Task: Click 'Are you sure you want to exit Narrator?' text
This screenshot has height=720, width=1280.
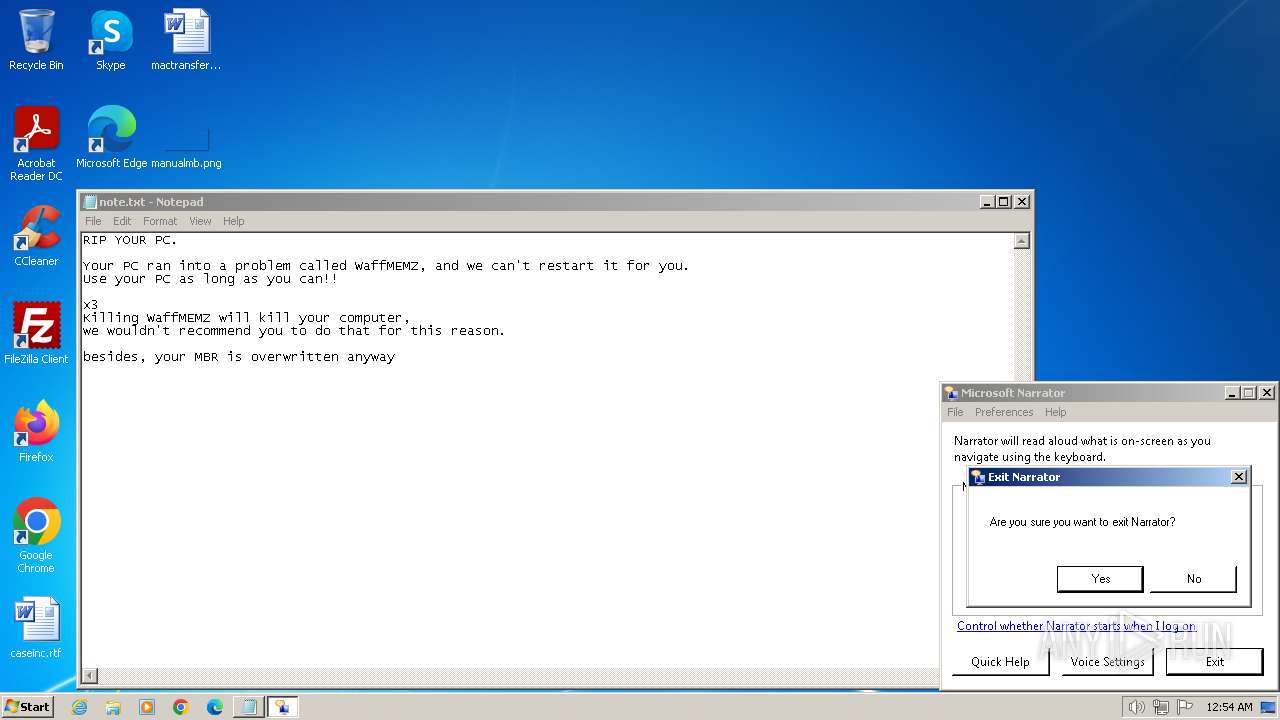Action: click(1082, 522)
